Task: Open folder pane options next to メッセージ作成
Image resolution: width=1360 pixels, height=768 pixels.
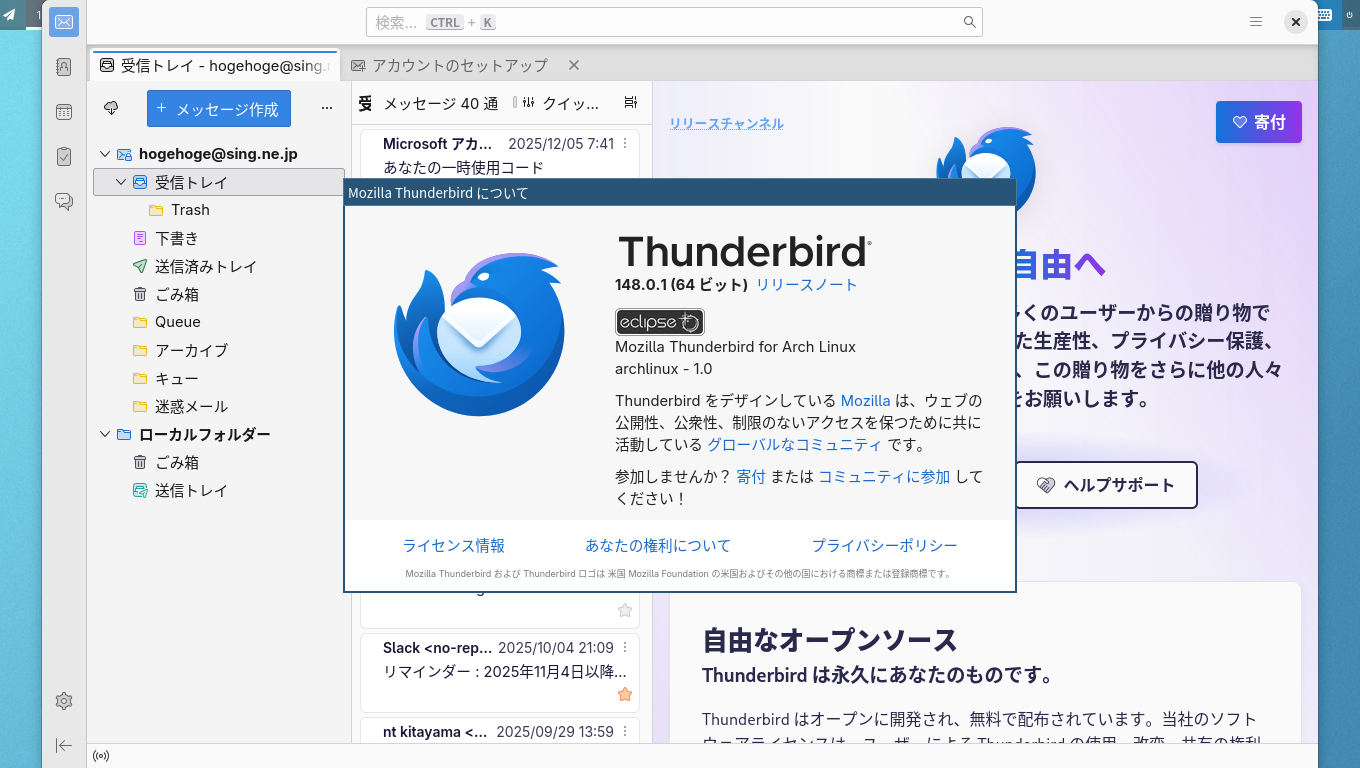Action: click(327, 108)
